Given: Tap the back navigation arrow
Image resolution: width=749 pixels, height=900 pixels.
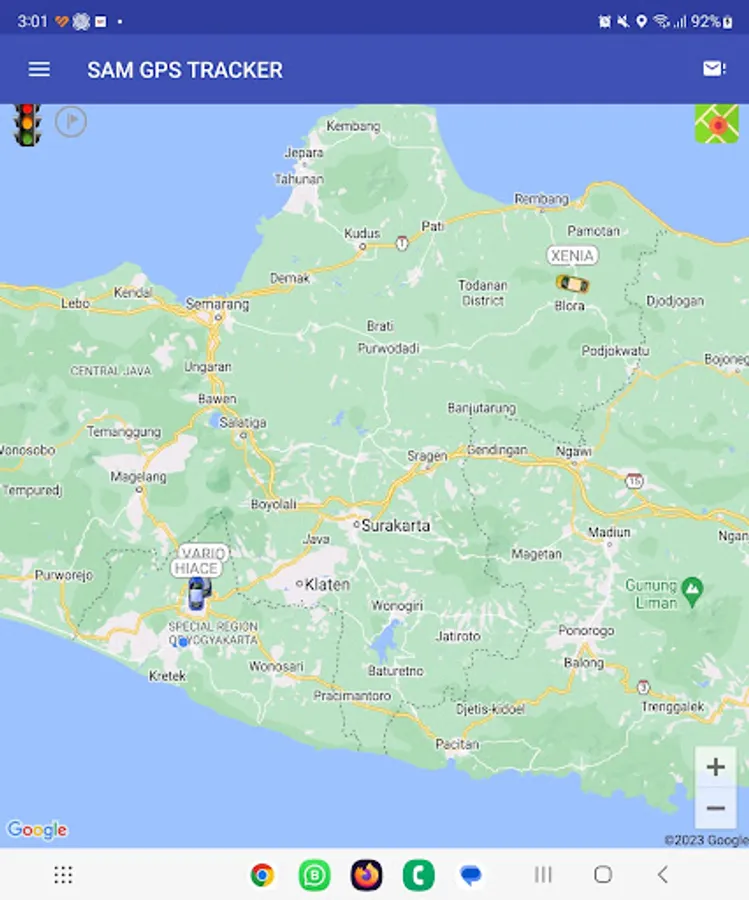Looking at the screenshot, I should coord(663,875).
